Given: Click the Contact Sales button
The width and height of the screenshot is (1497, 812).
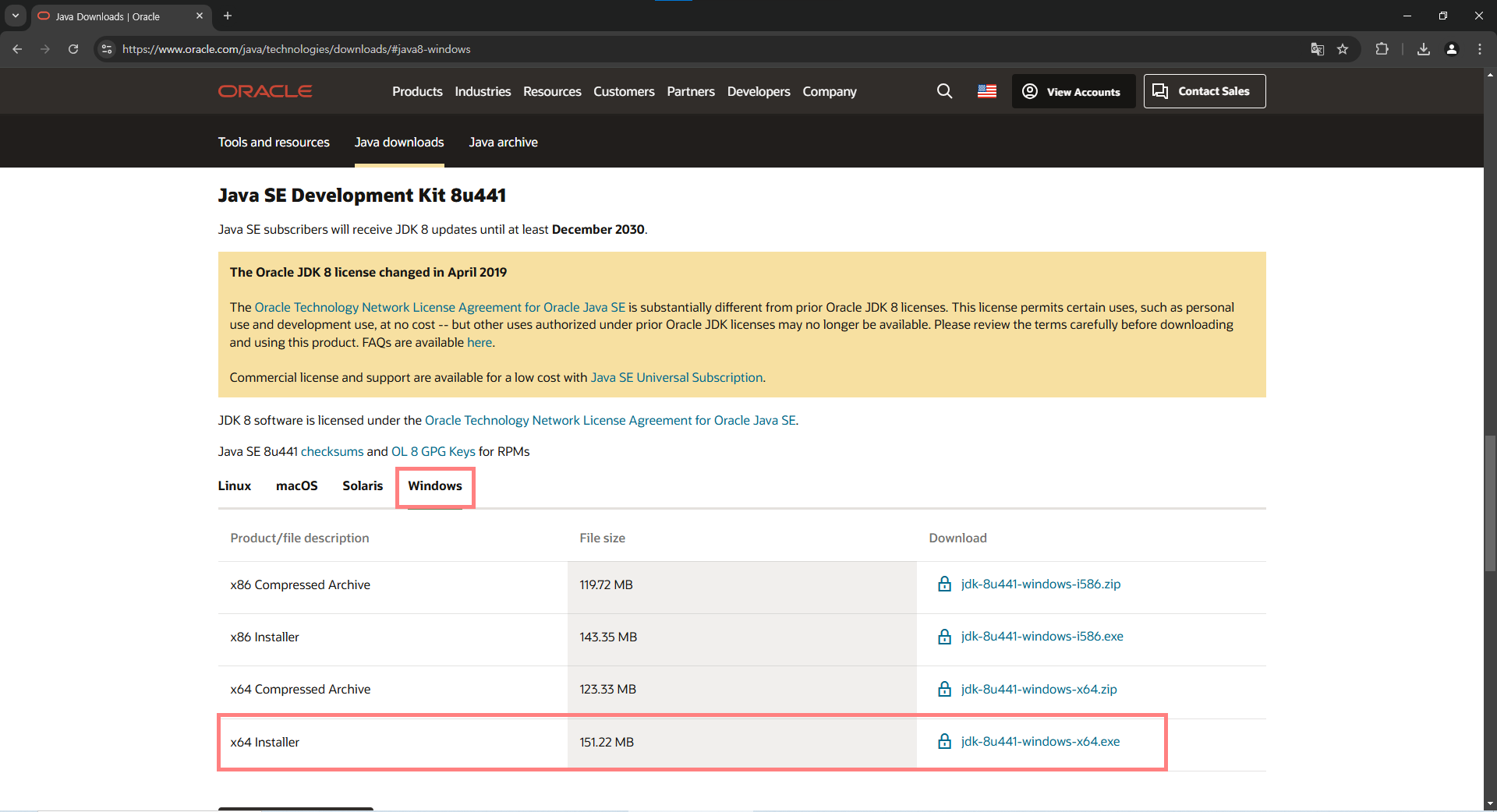Looking at the screenshot, I should (x=1205, y=91).
